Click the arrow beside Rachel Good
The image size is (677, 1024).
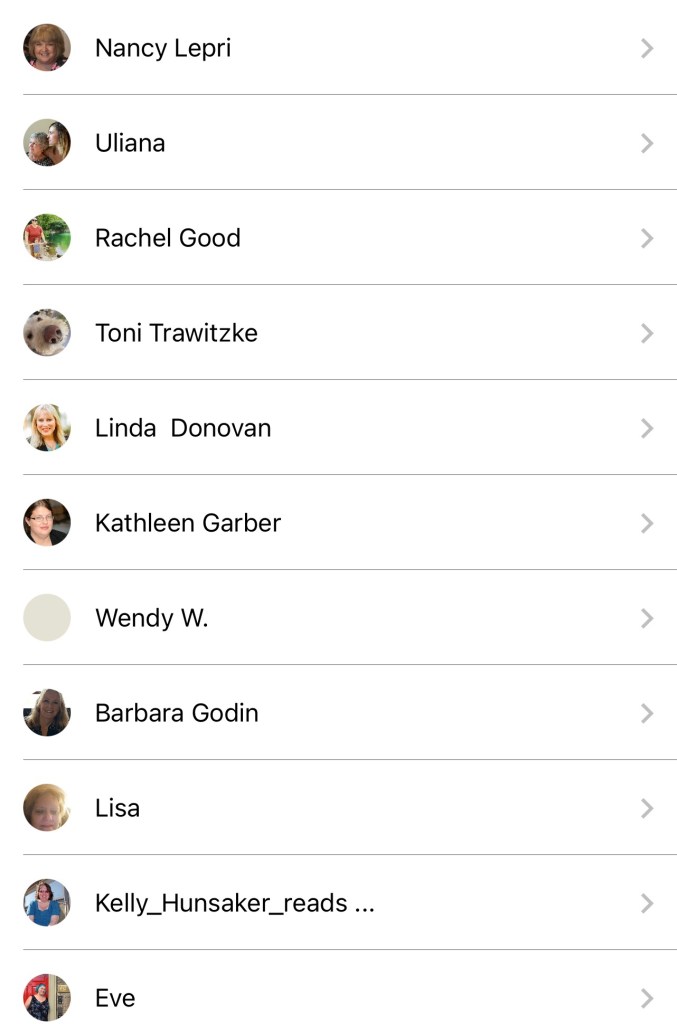pos(647,238)
